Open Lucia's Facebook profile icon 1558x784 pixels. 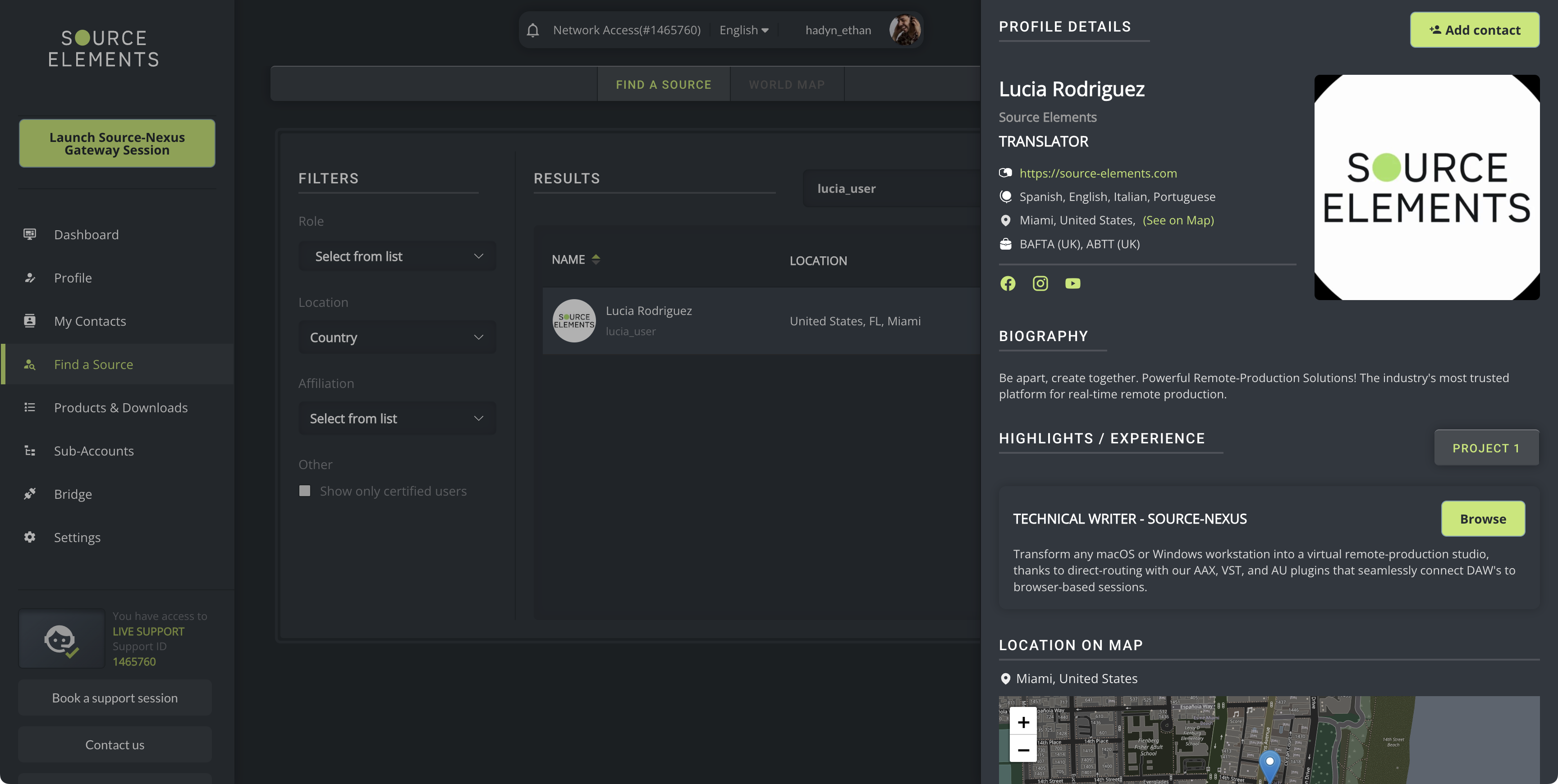coord(1008,283)
